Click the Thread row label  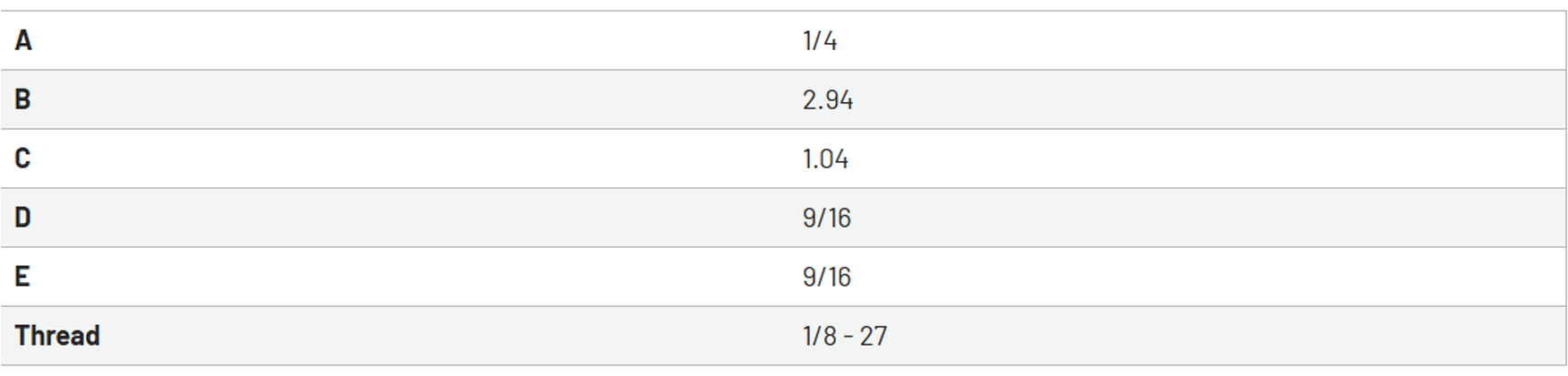pyautogui.click(x=57, y=337)
